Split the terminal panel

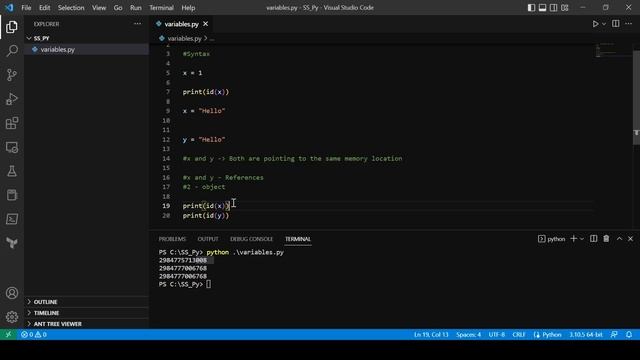(x=593, y=239)
